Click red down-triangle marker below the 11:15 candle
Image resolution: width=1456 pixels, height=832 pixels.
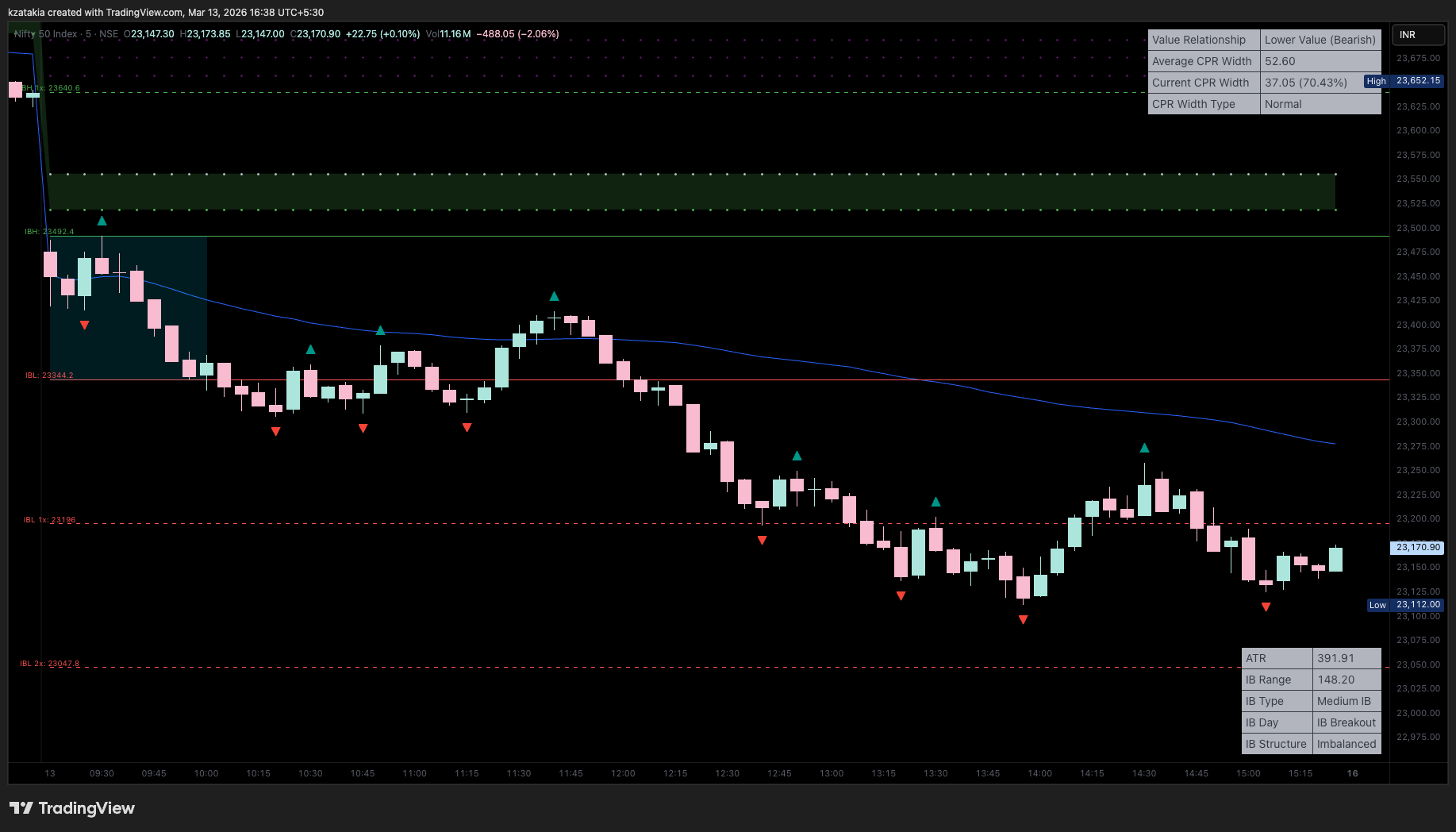(467, 427)
